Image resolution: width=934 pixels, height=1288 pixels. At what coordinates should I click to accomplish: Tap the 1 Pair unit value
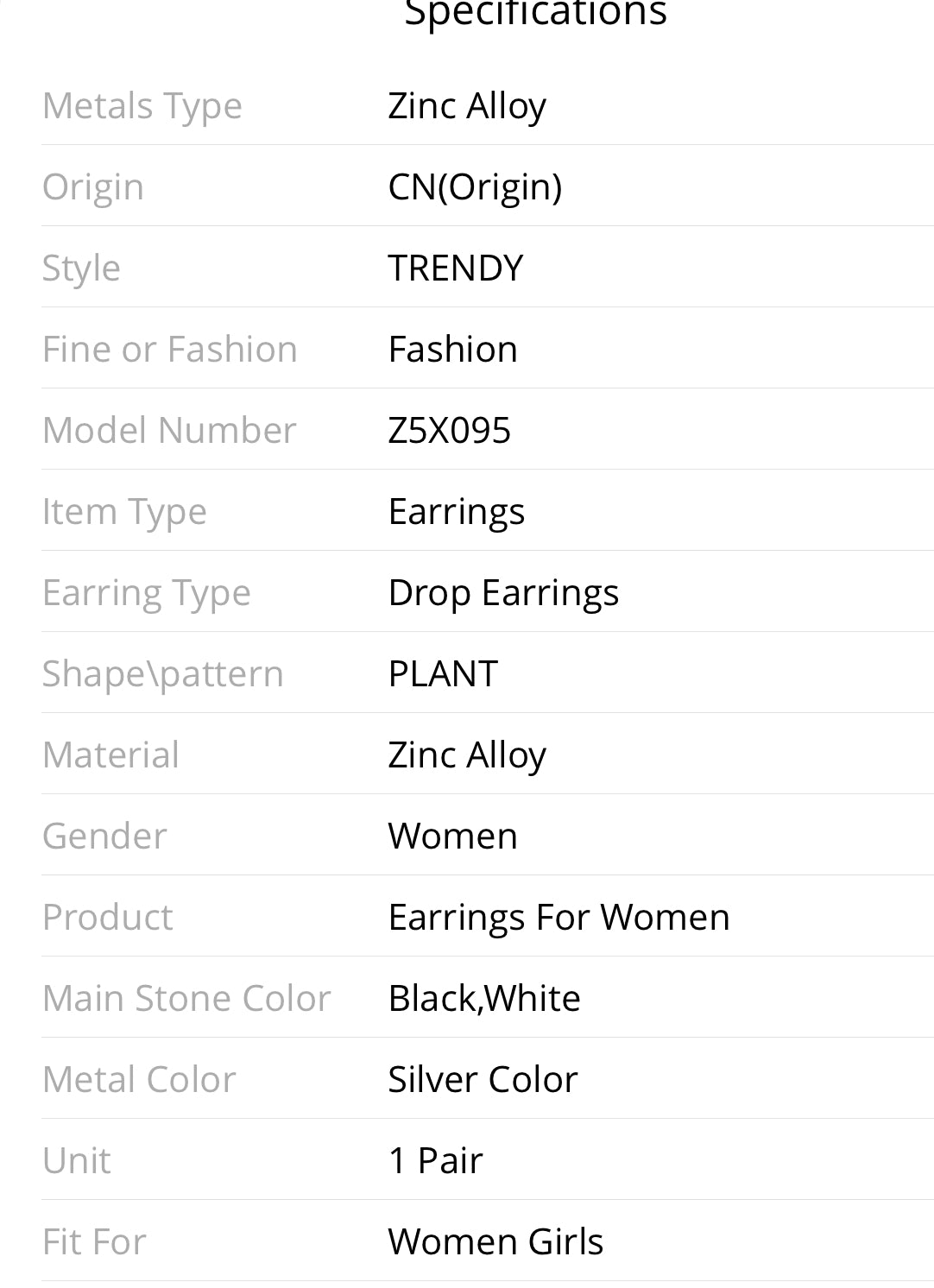435,1161
